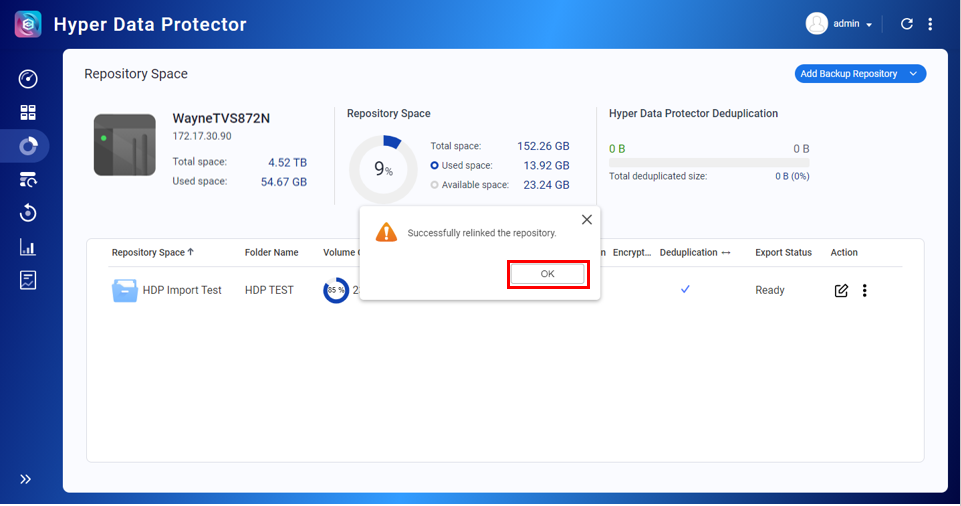Open the top-bar three-dot more menu
This screenshot has width=961, height=506.
pos(930,24)
